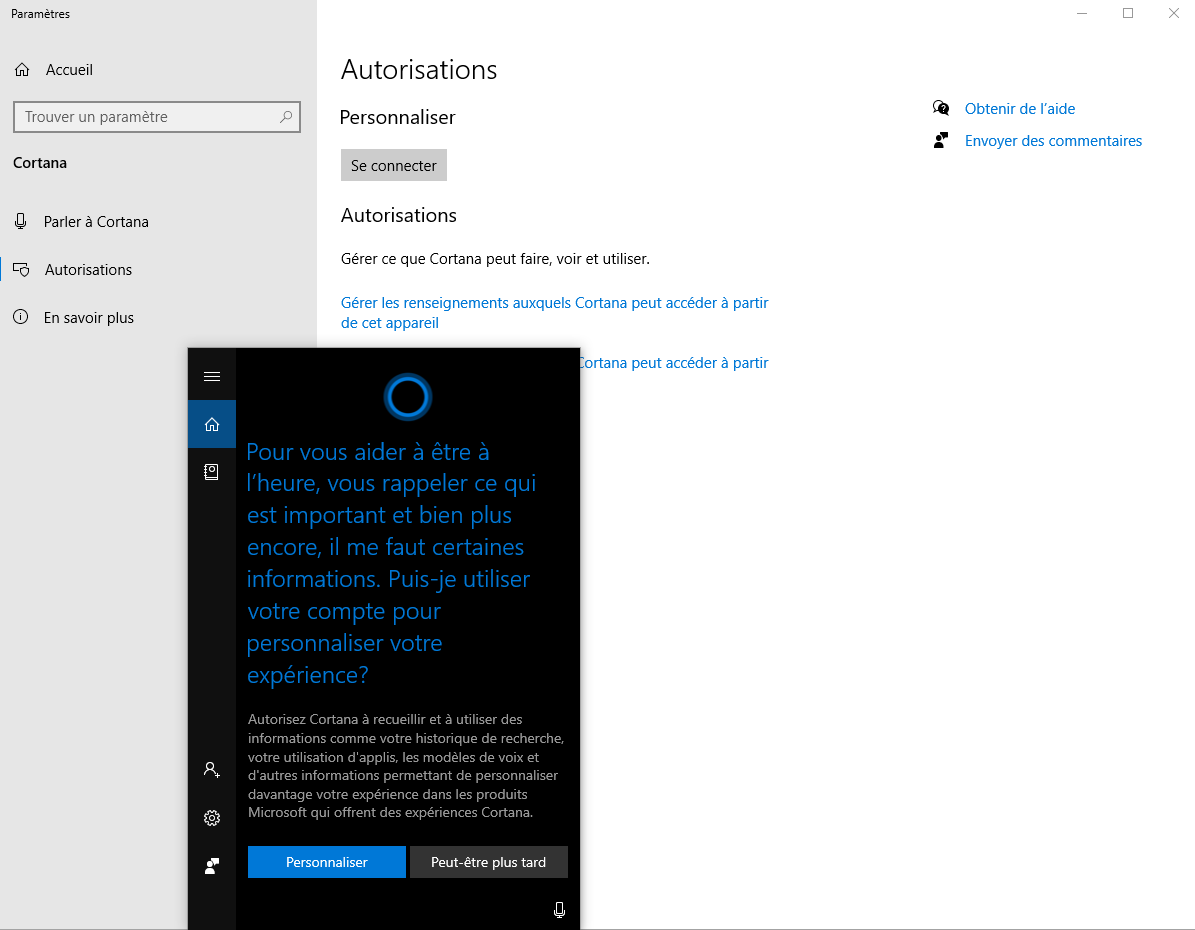Select the Cortana Home icon
Screen dimensions: 1195x930
(212, 424)
